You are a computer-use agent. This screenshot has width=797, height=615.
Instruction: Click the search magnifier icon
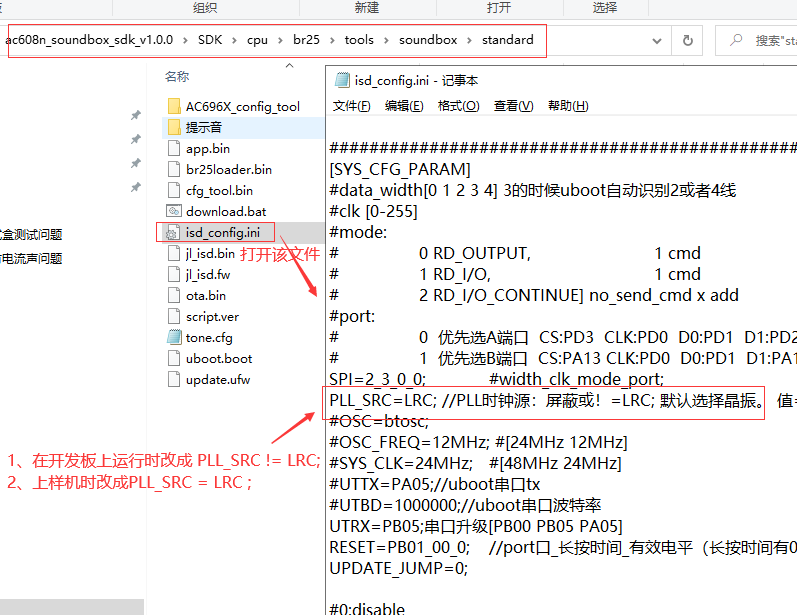pyautogui.click(x=736, y=40)
